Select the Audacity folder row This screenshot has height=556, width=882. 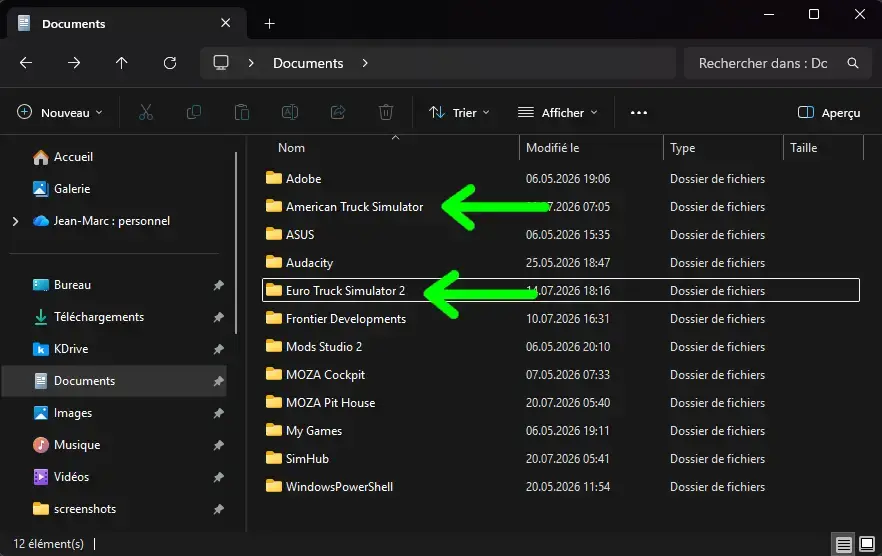coord(561,262)
